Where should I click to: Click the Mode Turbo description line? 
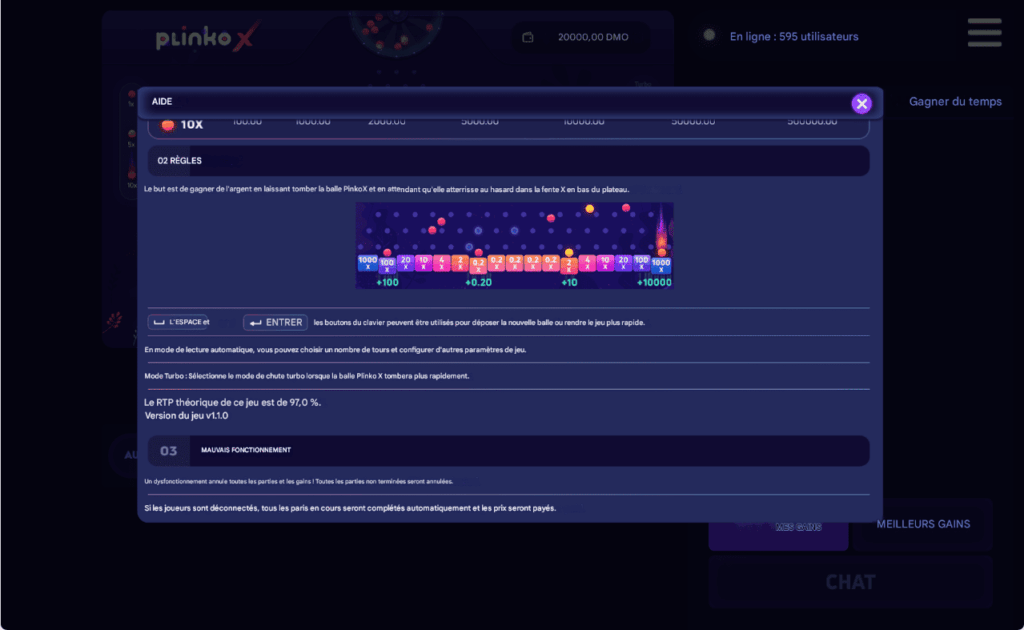[306, 376]
